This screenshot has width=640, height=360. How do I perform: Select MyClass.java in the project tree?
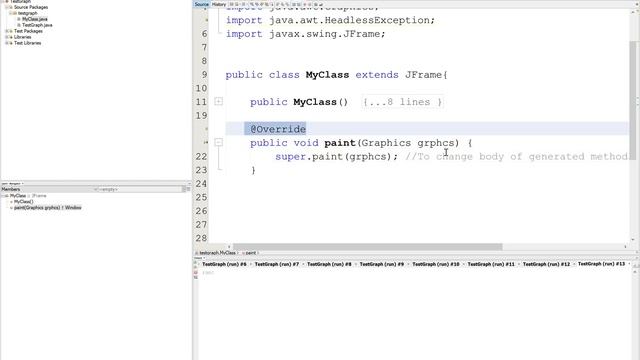[35, 19]
